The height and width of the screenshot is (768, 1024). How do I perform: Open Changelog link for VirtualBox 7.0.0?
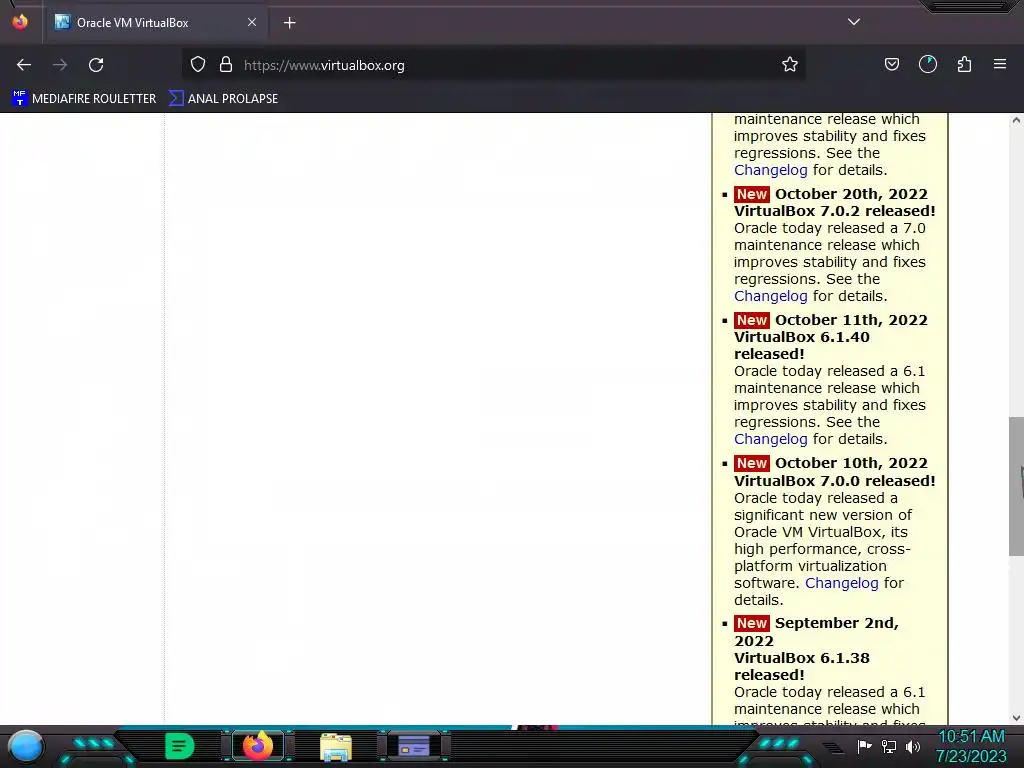(x=841, y=583)
